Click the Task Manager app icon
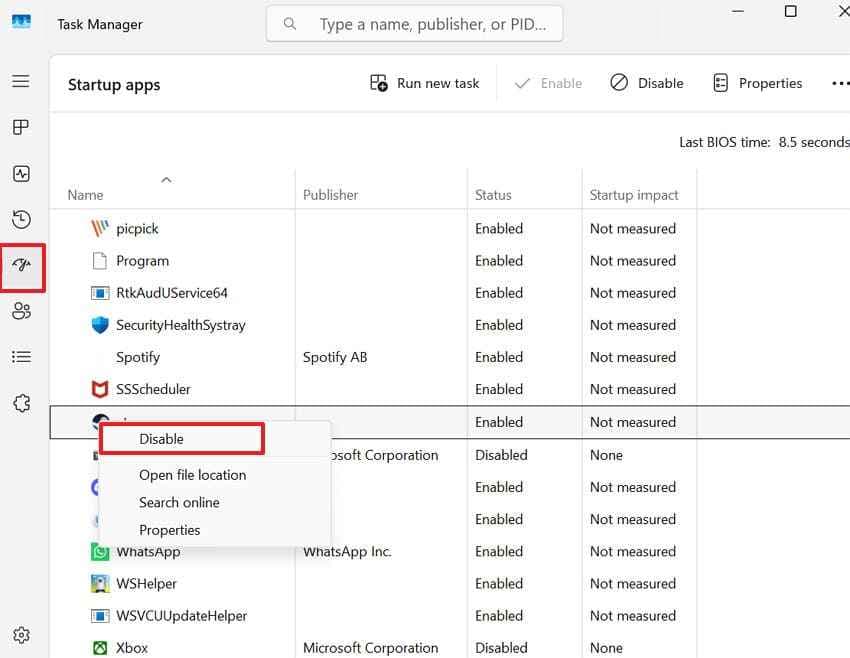Image resolution: width=850 pixels, height=658 pixels. click(x=21, y=22)
